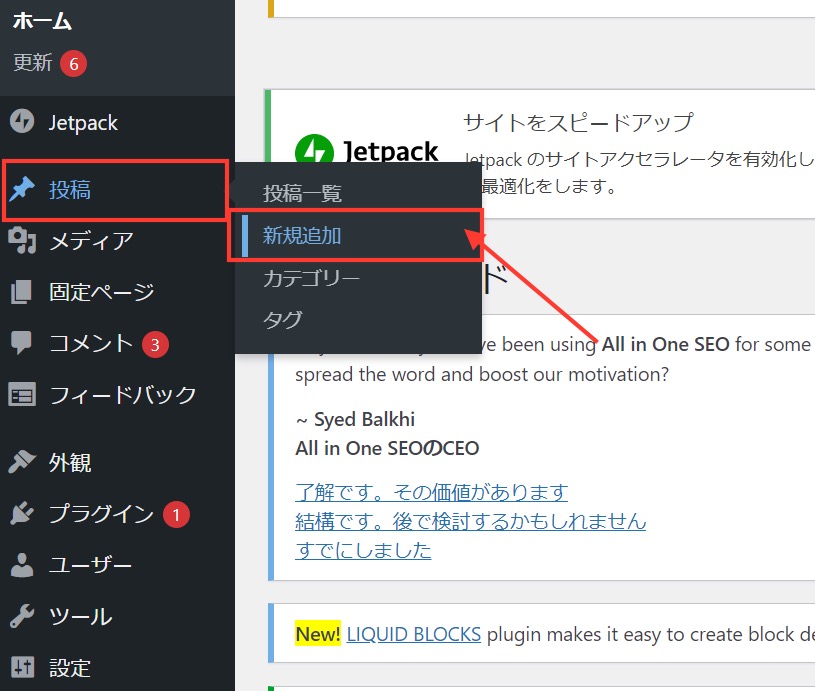Click the 設定 sliders icon
815x691 pixels.
[21, 667]
